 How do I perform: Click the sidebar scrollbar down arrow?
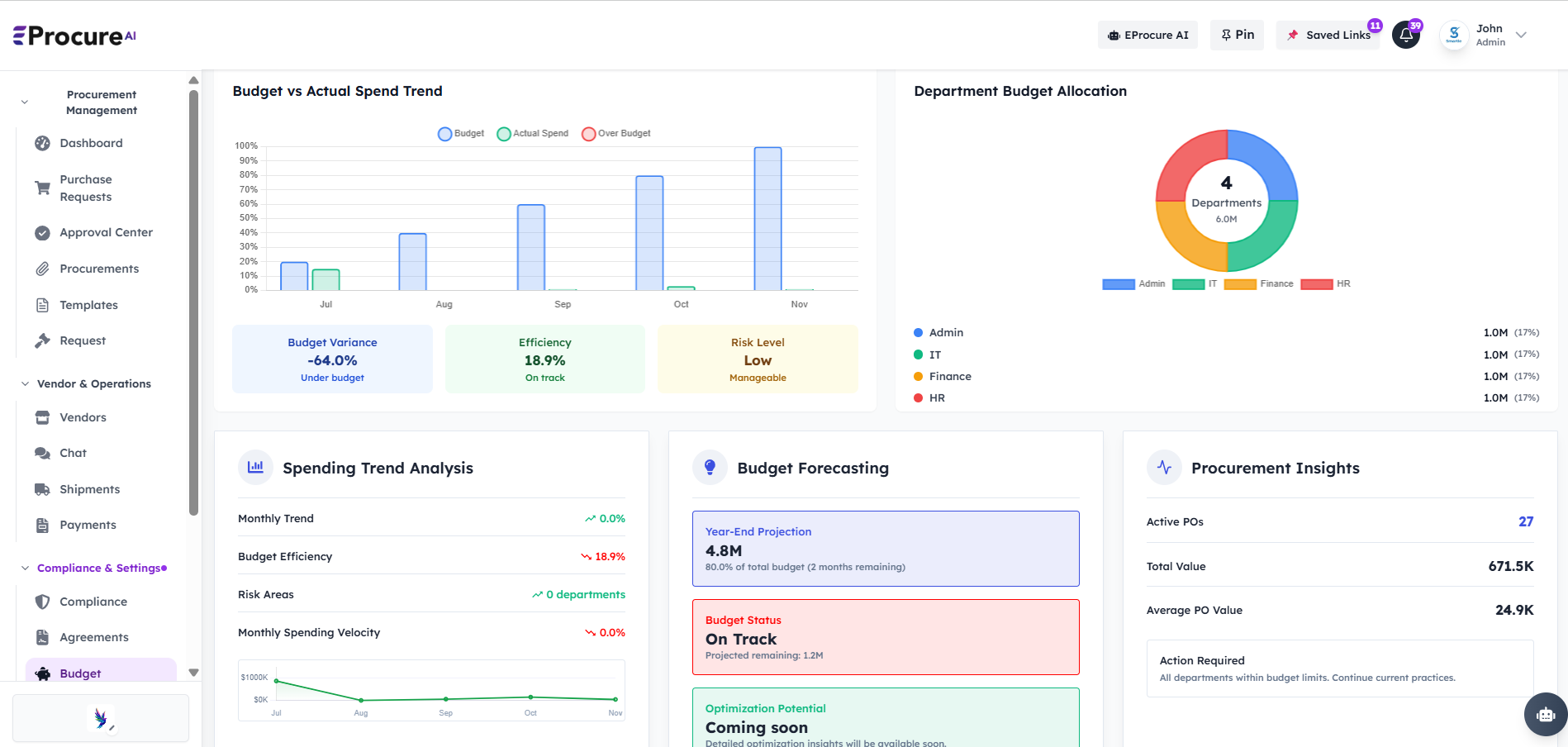tap(193, 673)
